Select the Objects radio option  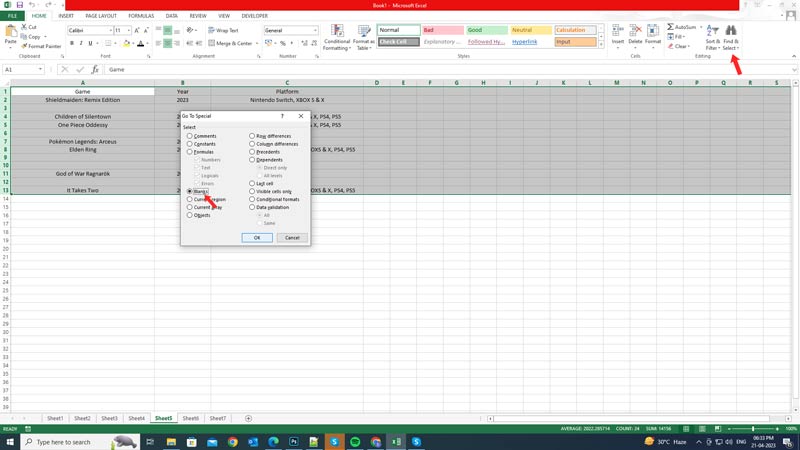190,215
